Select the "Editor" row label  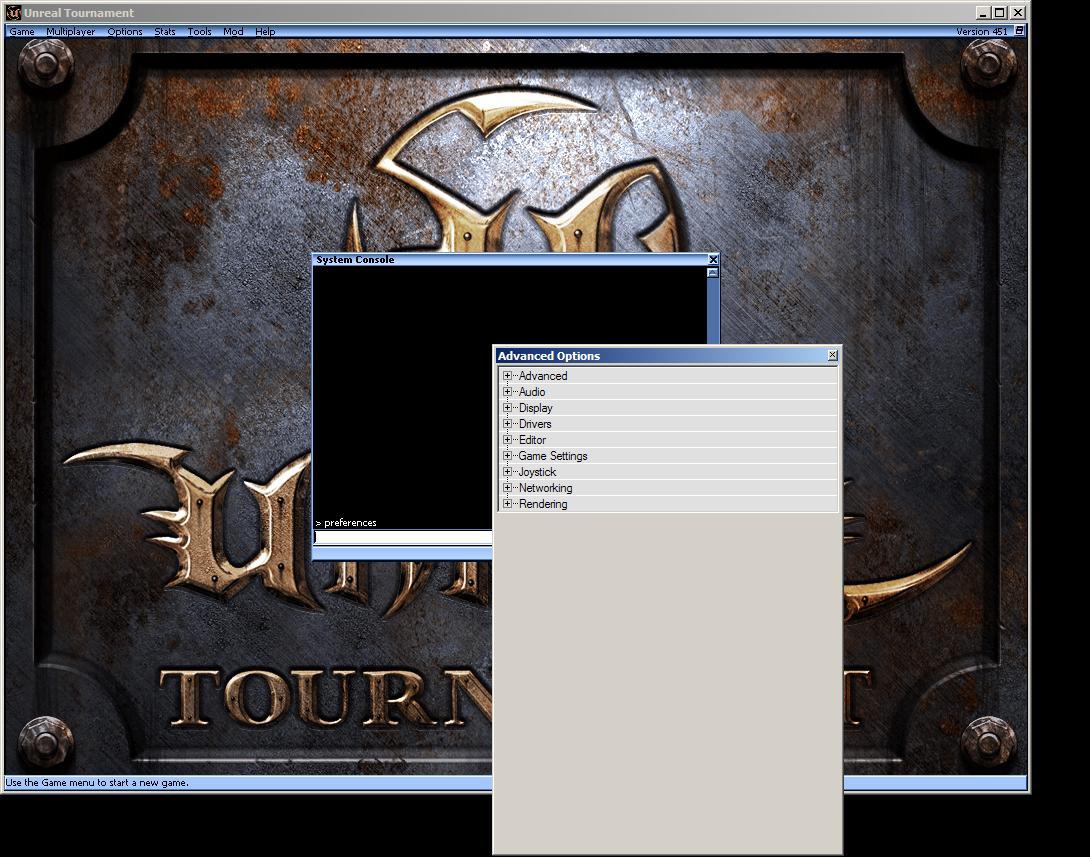tap(532, 440)
